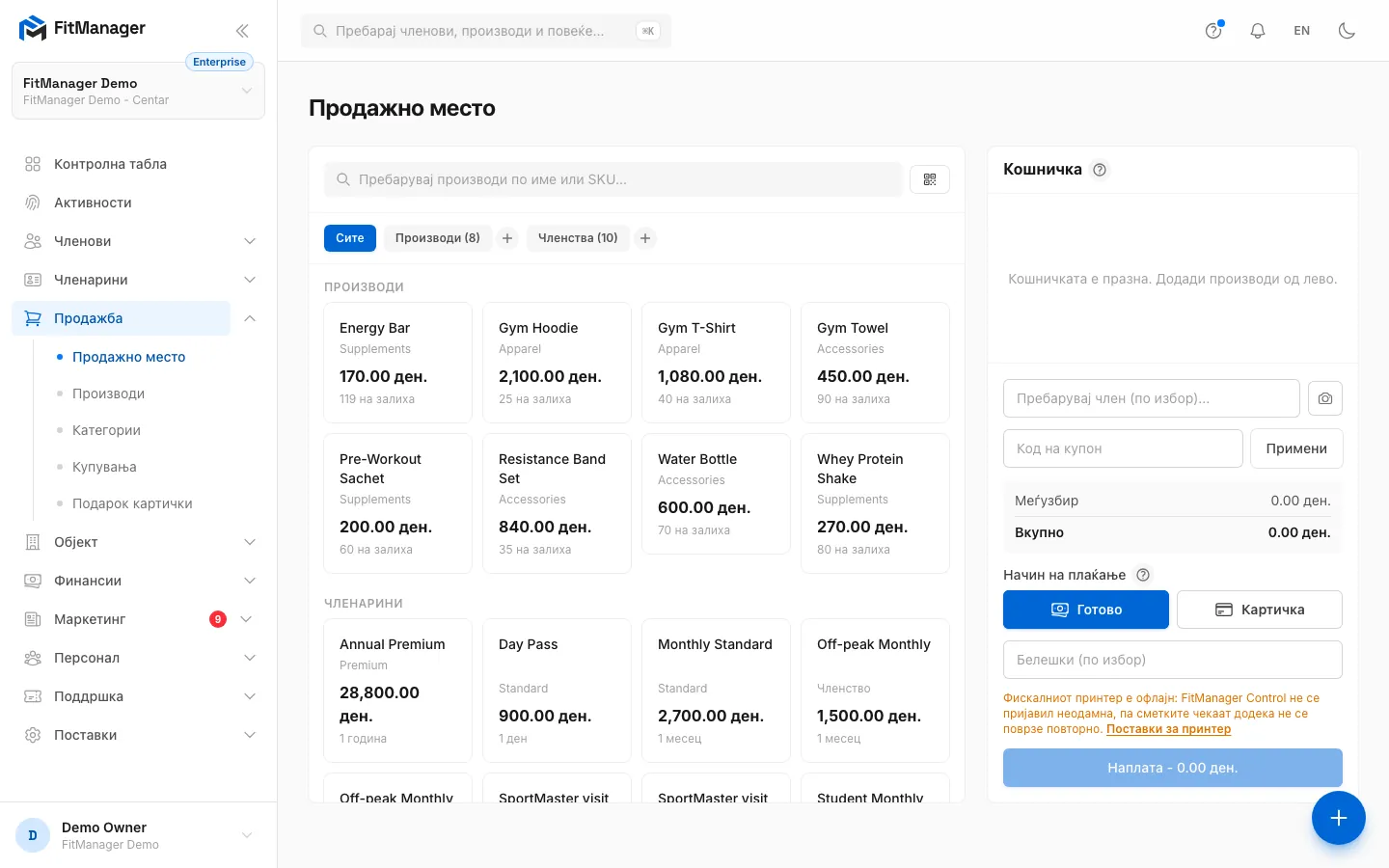Open the help icon in the top bar
This screenshot has width=1389, height=868.
point(1213,30)
